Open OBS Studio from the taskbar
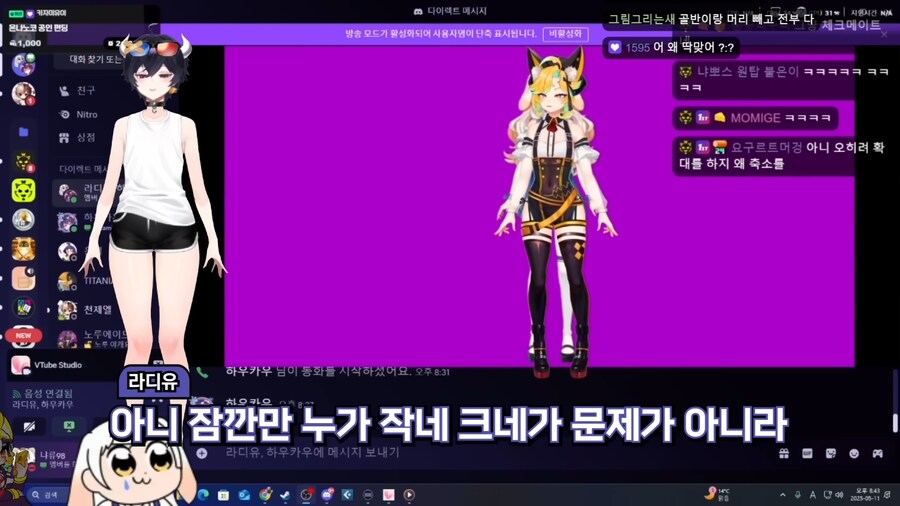The image size is (900, 506). [306, 495]
